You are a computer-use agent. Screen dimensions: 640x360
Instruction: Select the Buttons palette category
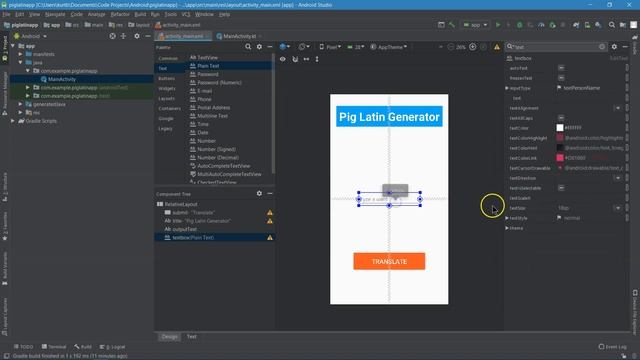pos(167,78)
